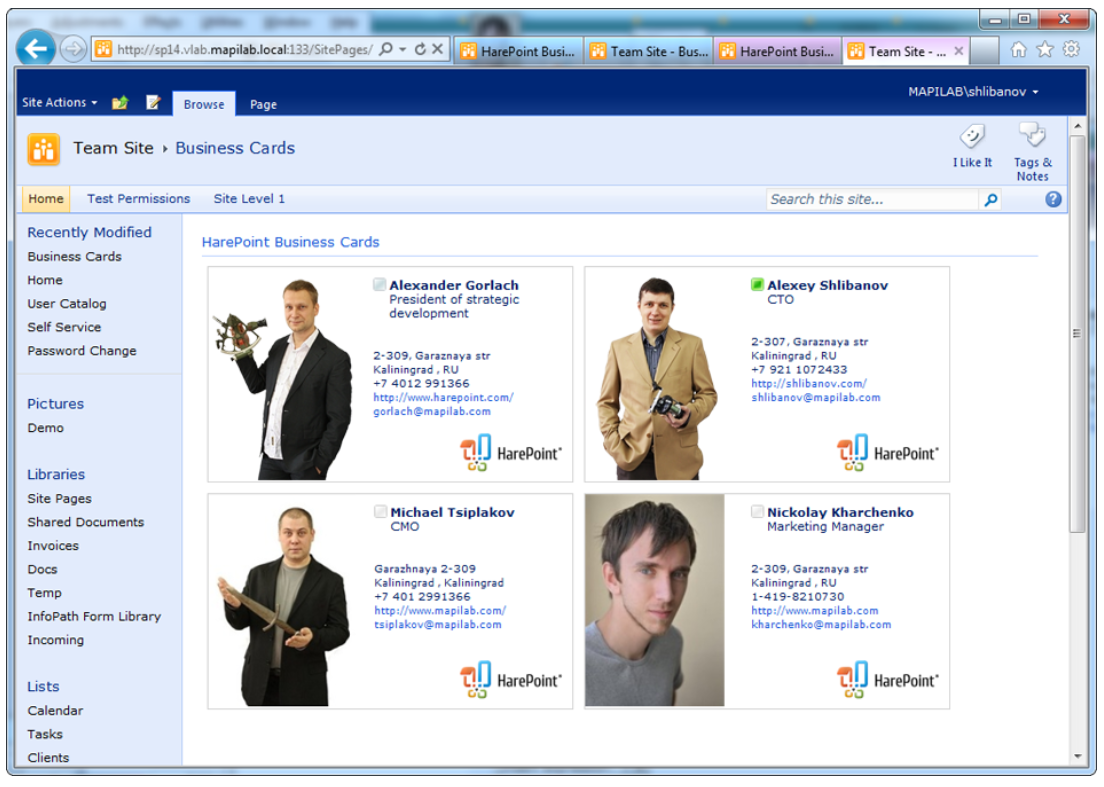Click the Team Site orange logo icon
Screen dimensions: 1104x787
coord(44,149)
